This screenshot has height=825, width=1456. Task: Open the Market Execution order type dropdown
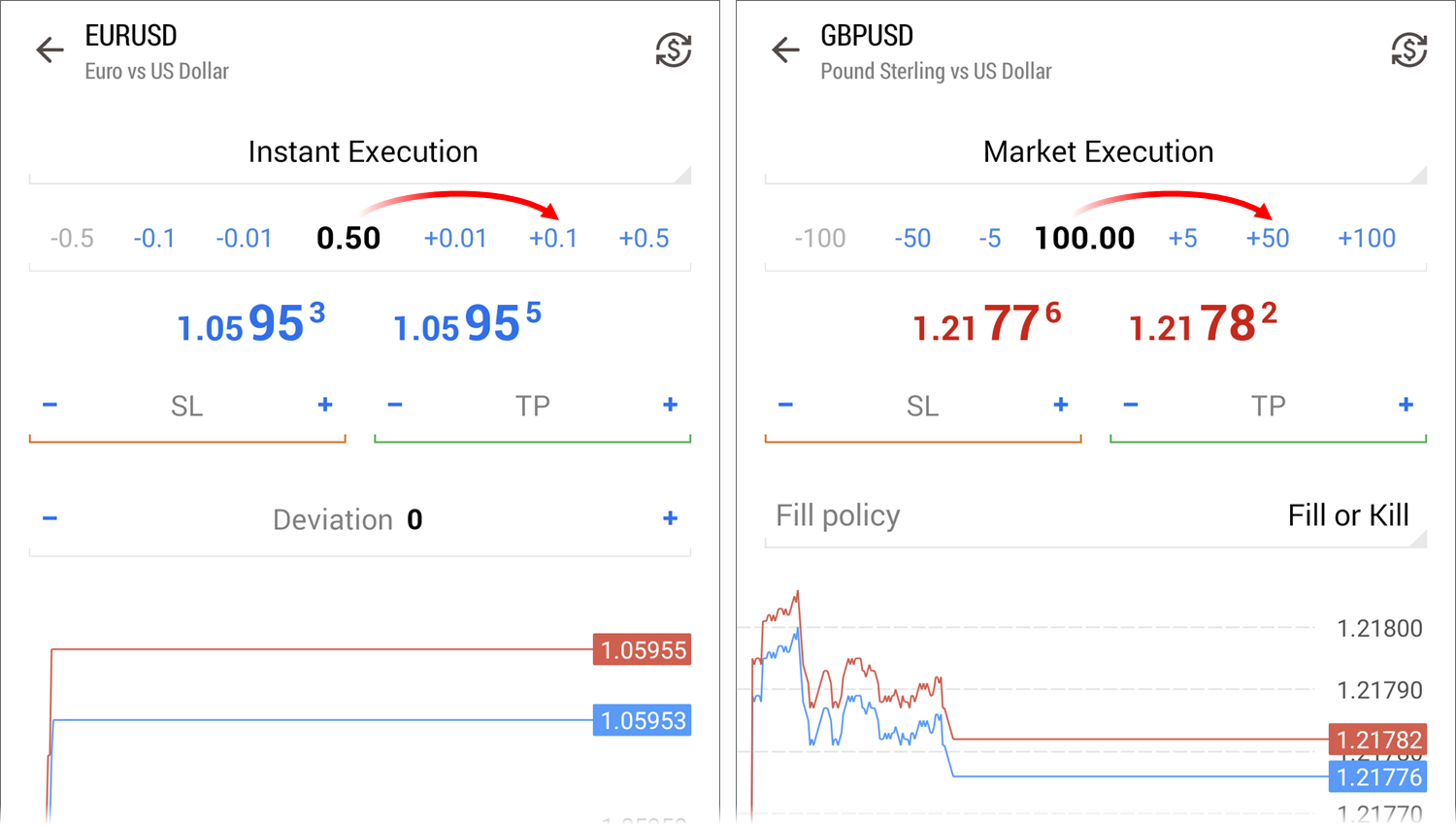tap(1098, 151)
